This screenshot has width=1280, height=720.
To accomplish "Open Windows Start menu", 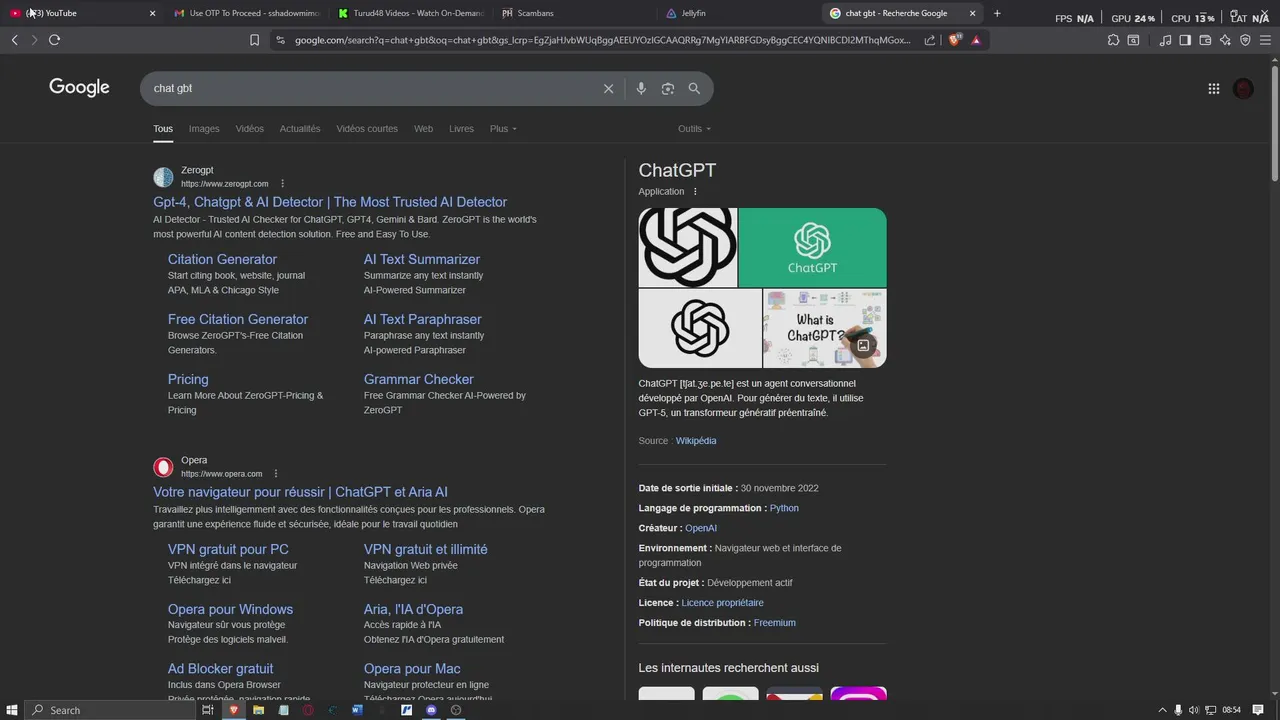I will click(x=10, y=710).
